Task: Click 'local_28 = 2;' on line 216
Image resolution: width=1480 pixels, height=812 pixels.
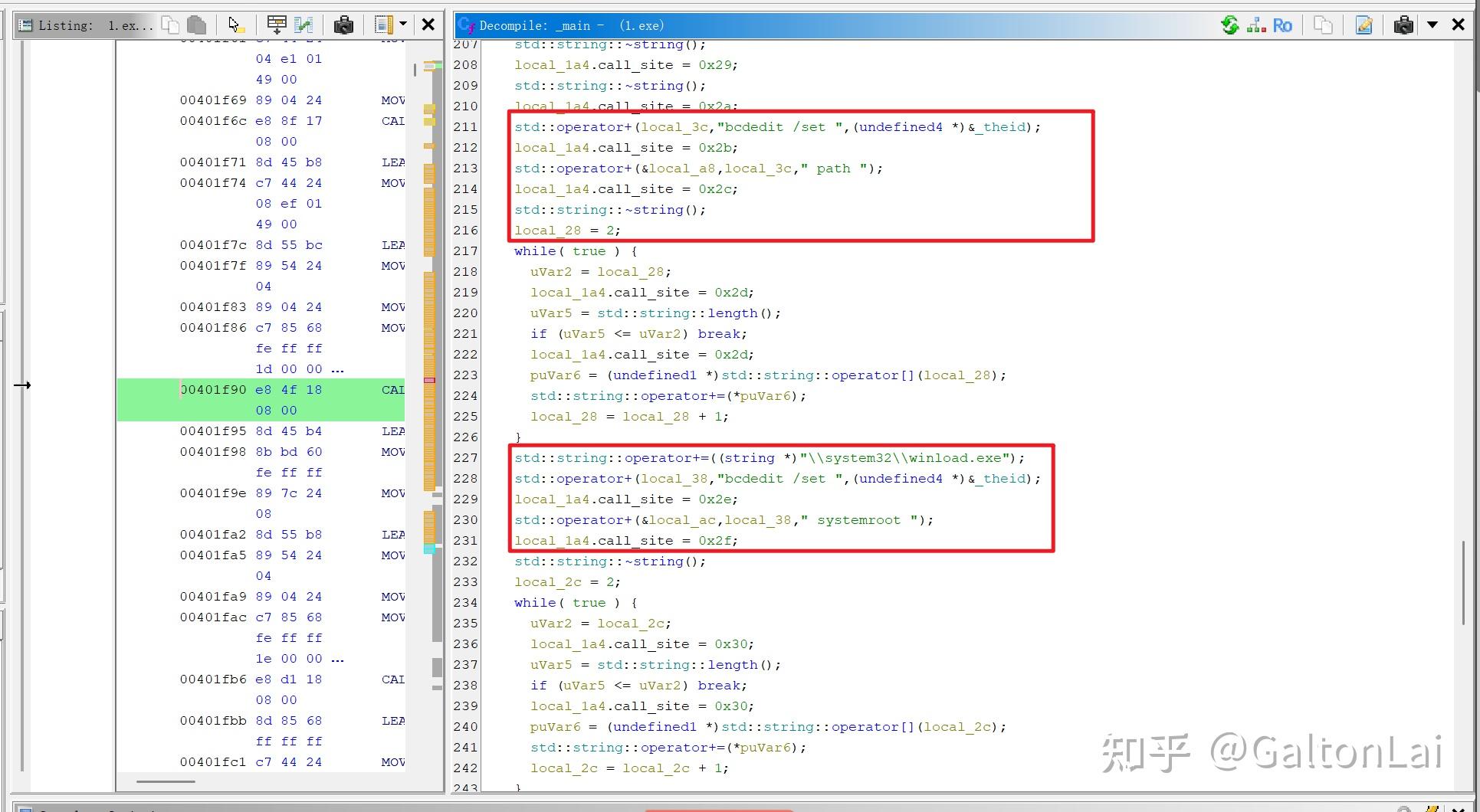Action: click(567, 230)
